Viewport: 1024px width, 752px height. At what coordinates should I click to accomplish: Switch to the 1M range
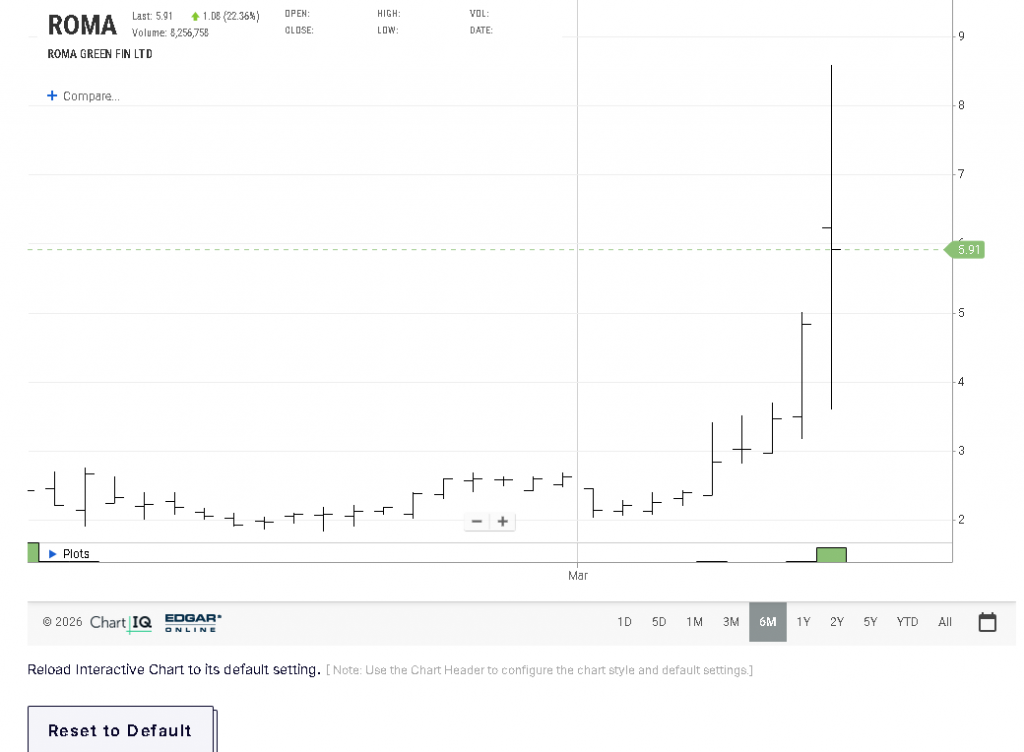(x=694, y=622)
